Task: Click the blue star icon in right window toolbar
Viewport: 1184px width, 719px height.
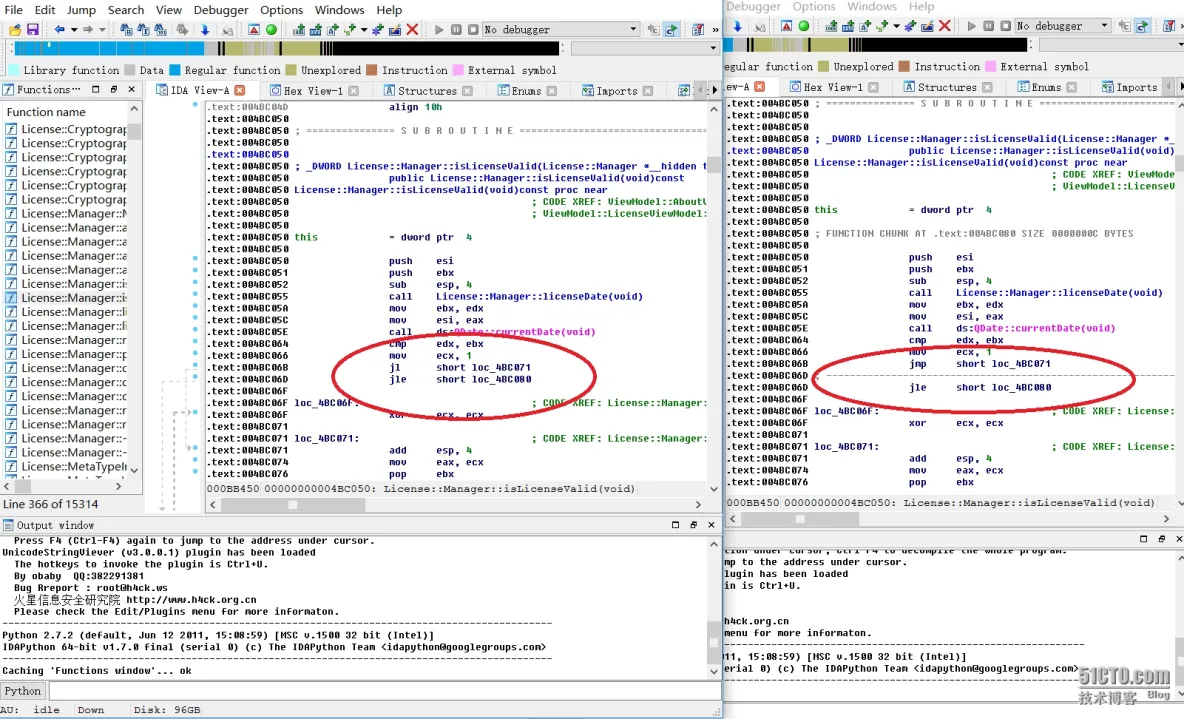Action: coord(910,26)
